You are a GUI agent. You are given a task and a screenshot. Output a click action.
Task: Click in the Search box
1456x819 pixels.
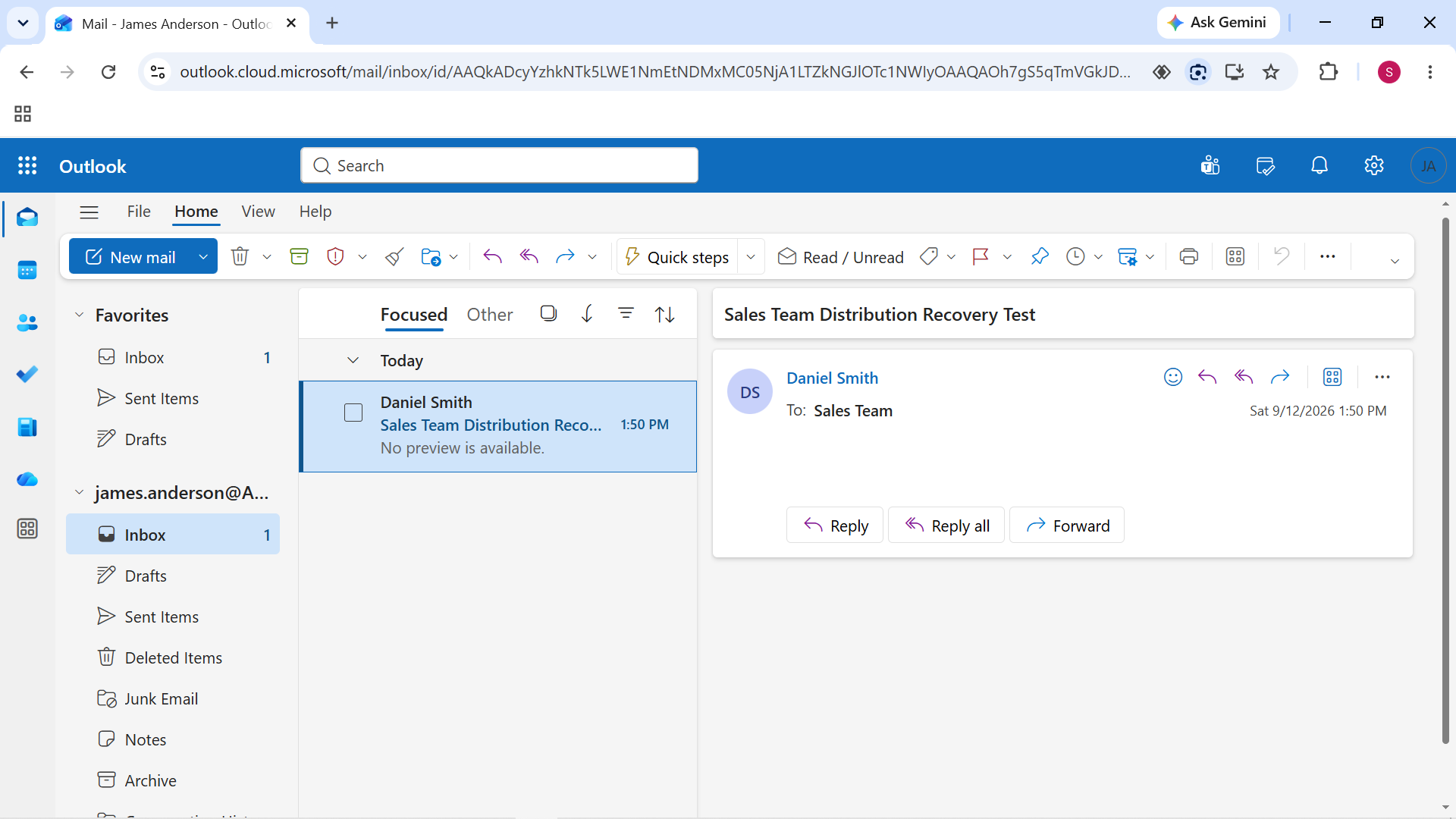tap(499, 165)
